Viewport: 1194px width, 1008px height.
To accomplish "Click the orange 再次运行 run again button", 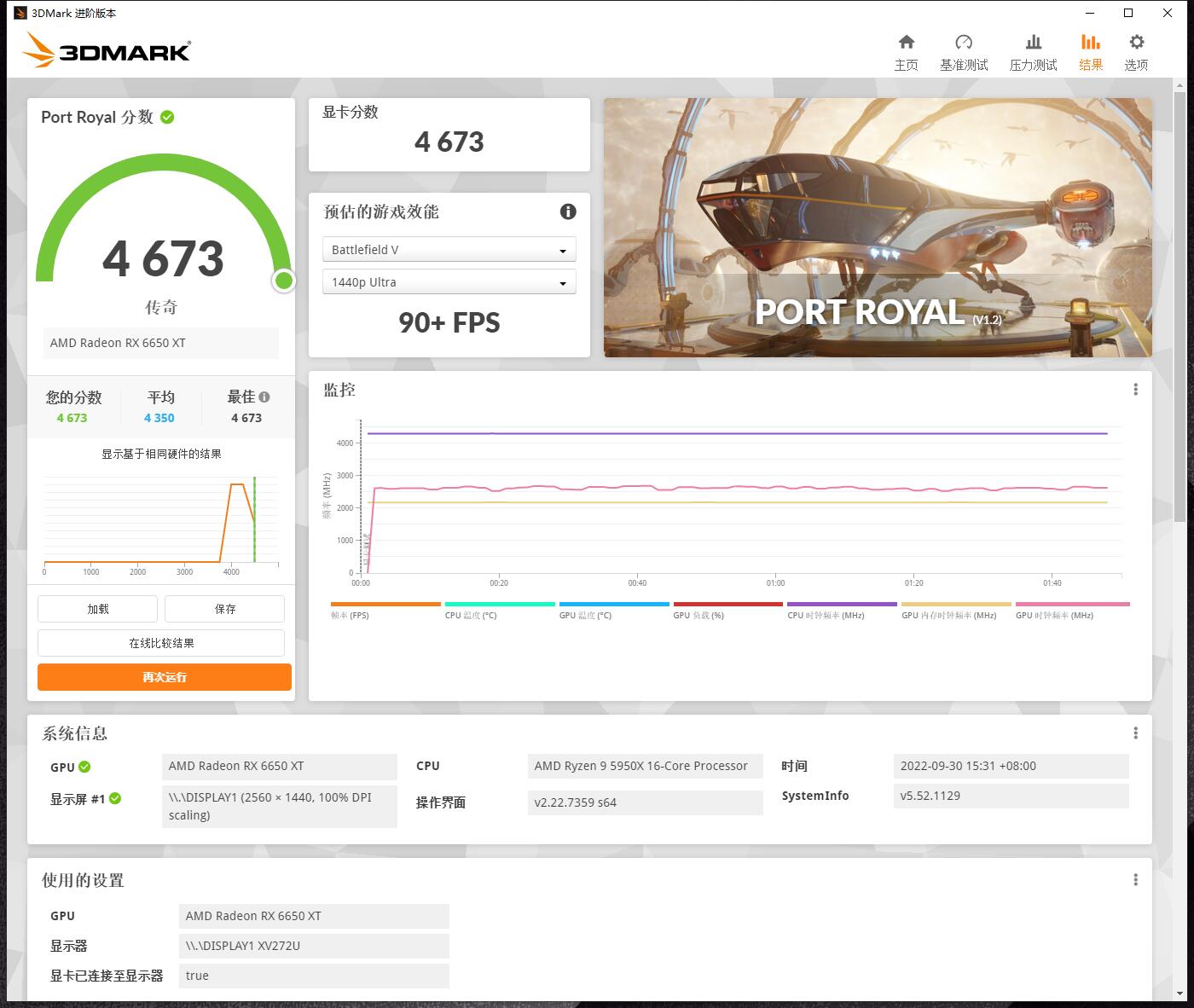I will tap(165, 677).
